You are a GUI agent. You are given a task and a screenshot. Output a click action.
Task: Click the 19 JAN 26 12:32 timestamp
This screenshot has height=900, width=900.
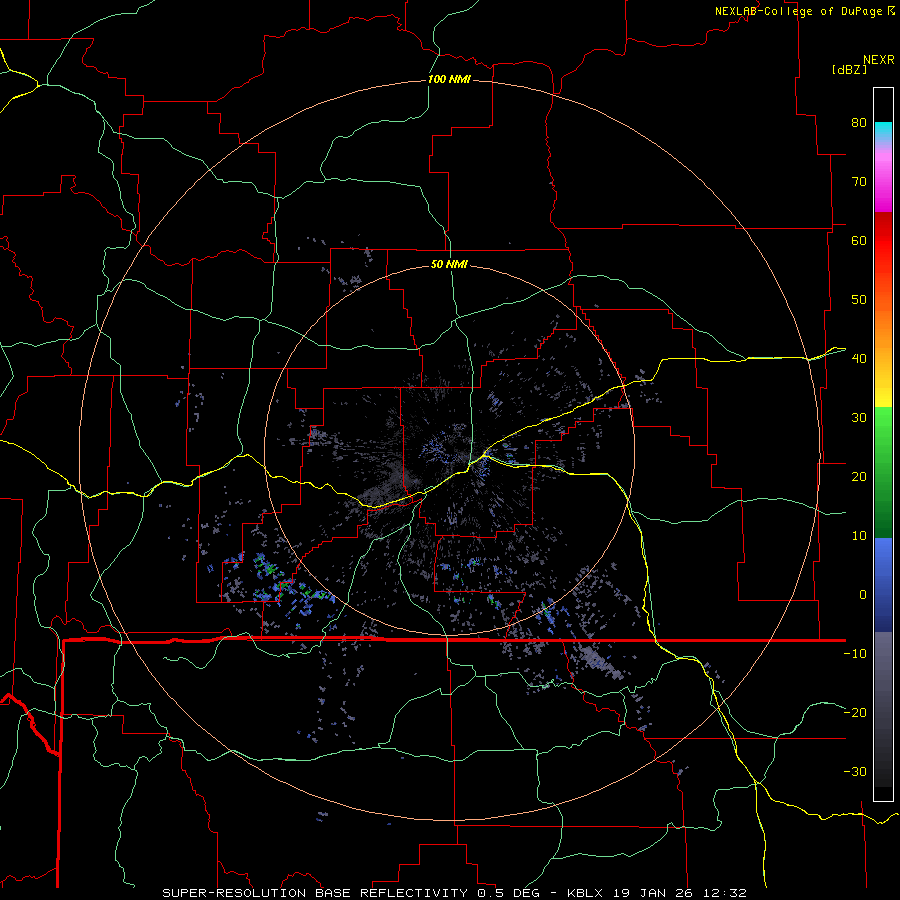click(680, 893)
